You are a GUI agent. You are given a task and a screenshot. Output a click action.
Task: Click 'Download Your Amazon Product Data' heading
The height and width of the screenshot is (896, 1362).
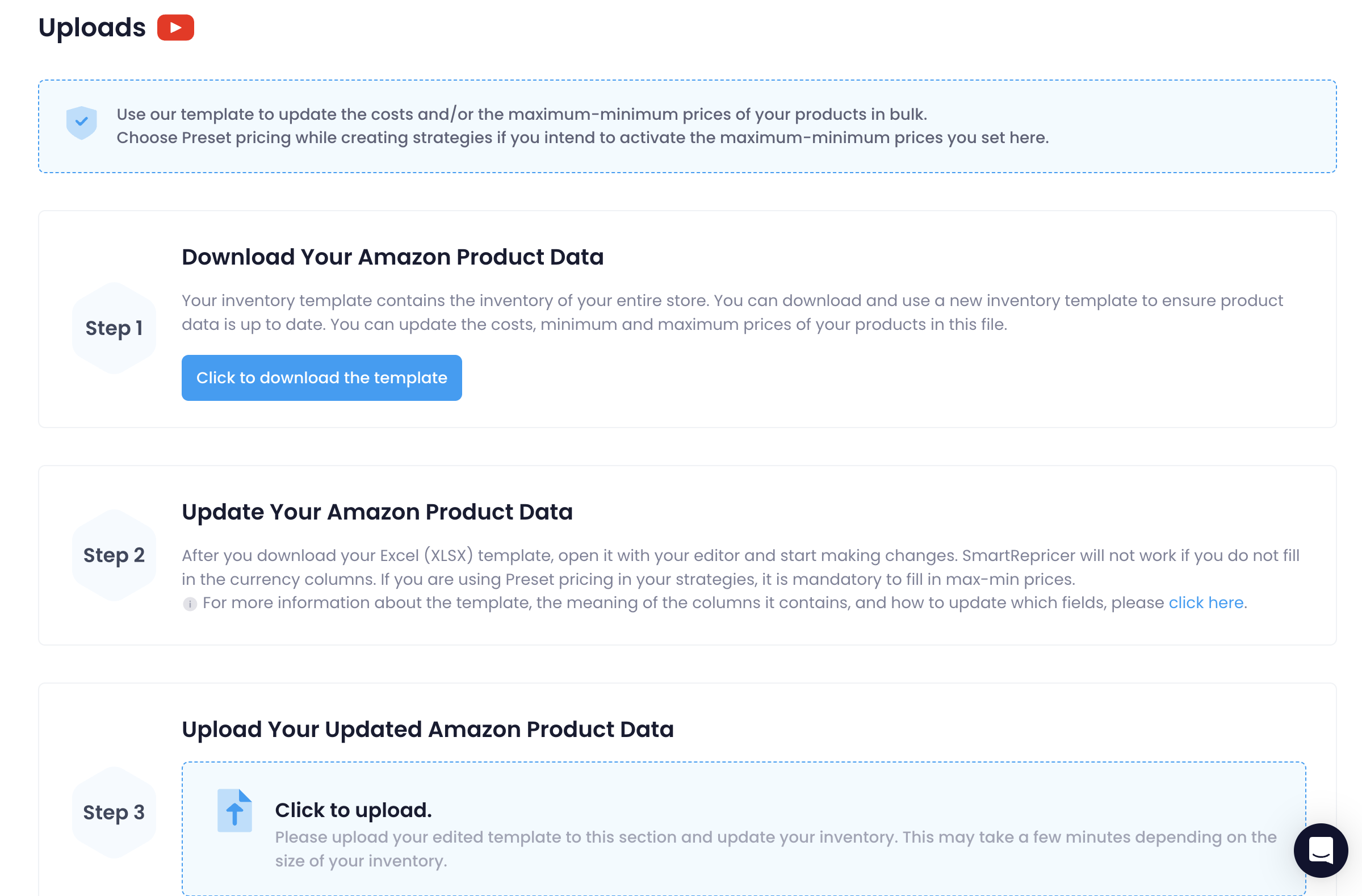[392, 257]
